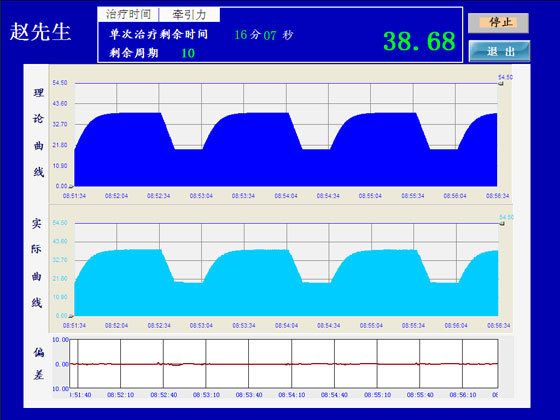Click the 实际曲线 chart label
This screenshot has width=560, height=420.
coord(37,263)
